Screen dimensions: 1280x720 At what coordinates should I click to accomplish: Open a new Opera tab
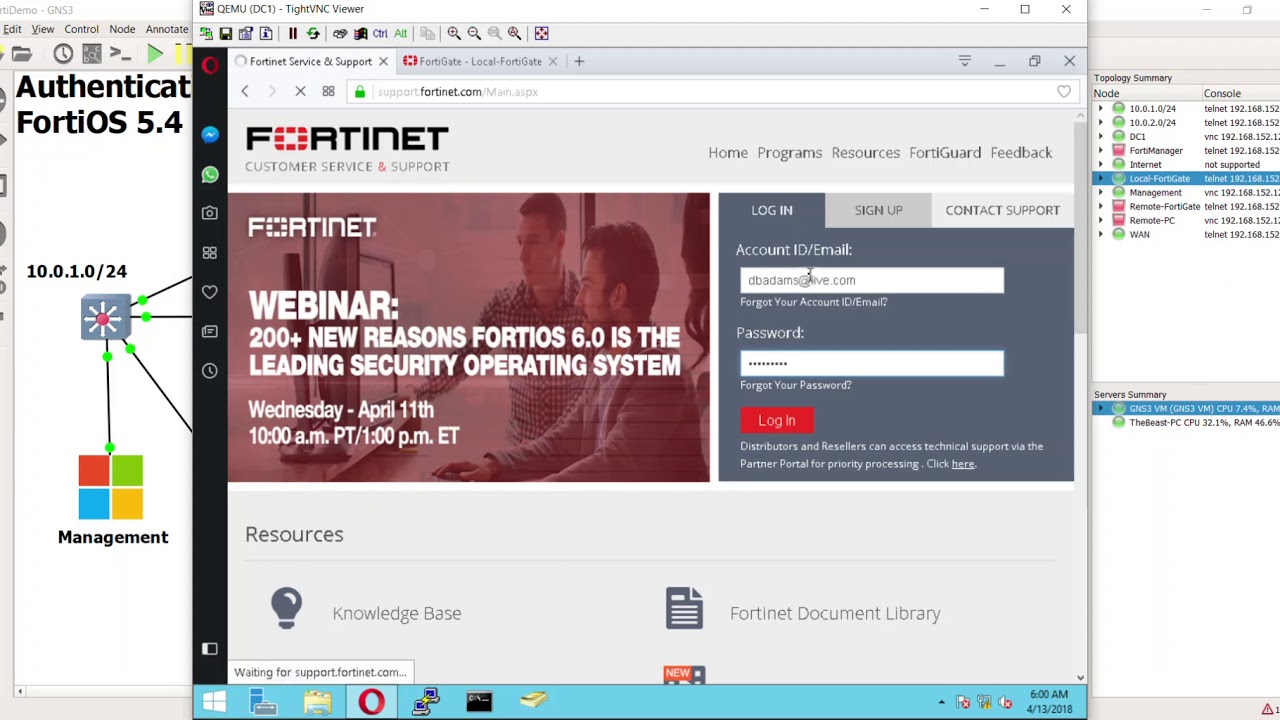[579, 61]
